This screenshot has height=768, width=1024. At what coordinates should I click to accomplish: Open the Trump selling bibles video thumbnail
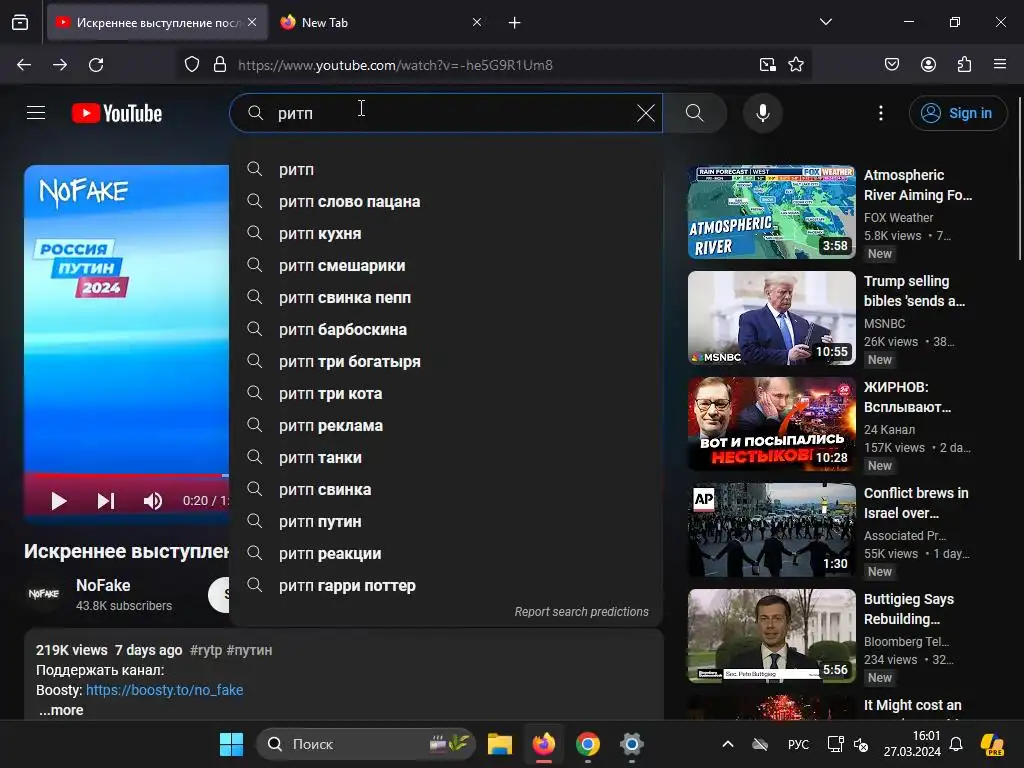pos(771,317)
